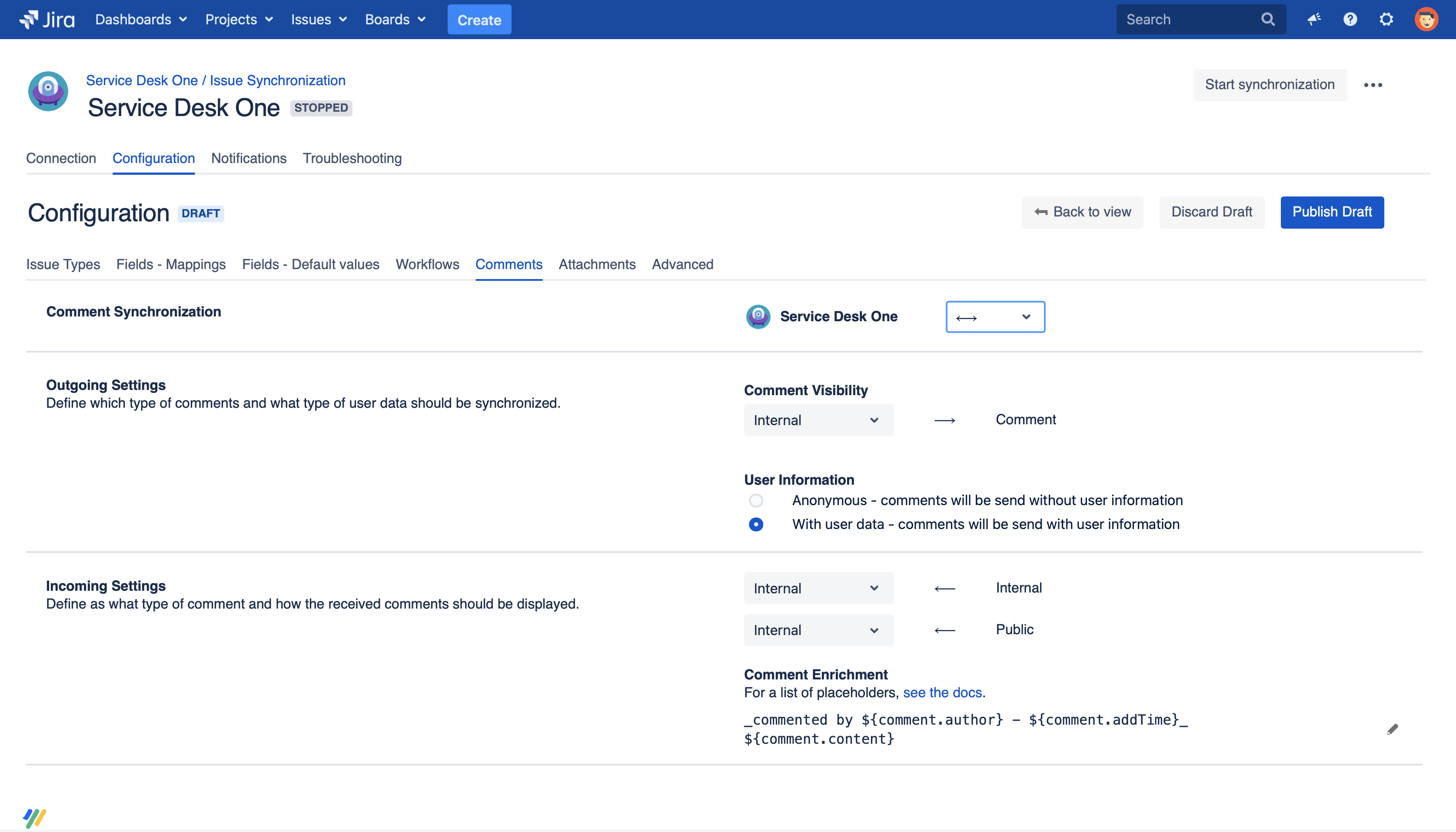
Task: Click the Jira logo to go home
Action: click(x=46, y=19)
